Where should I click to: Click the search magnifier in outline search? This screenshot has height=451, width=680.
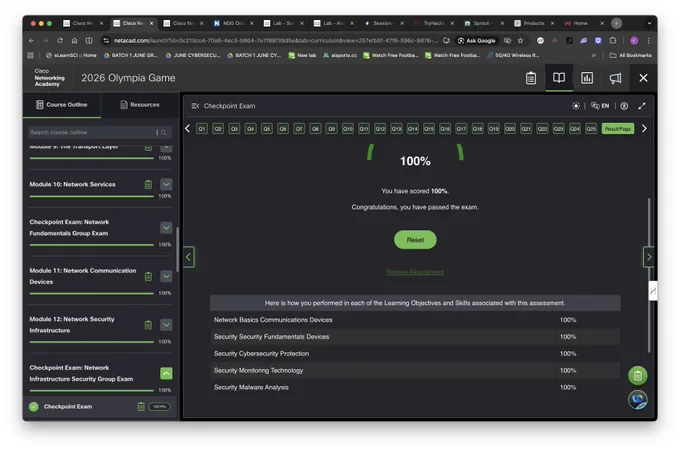164,132
